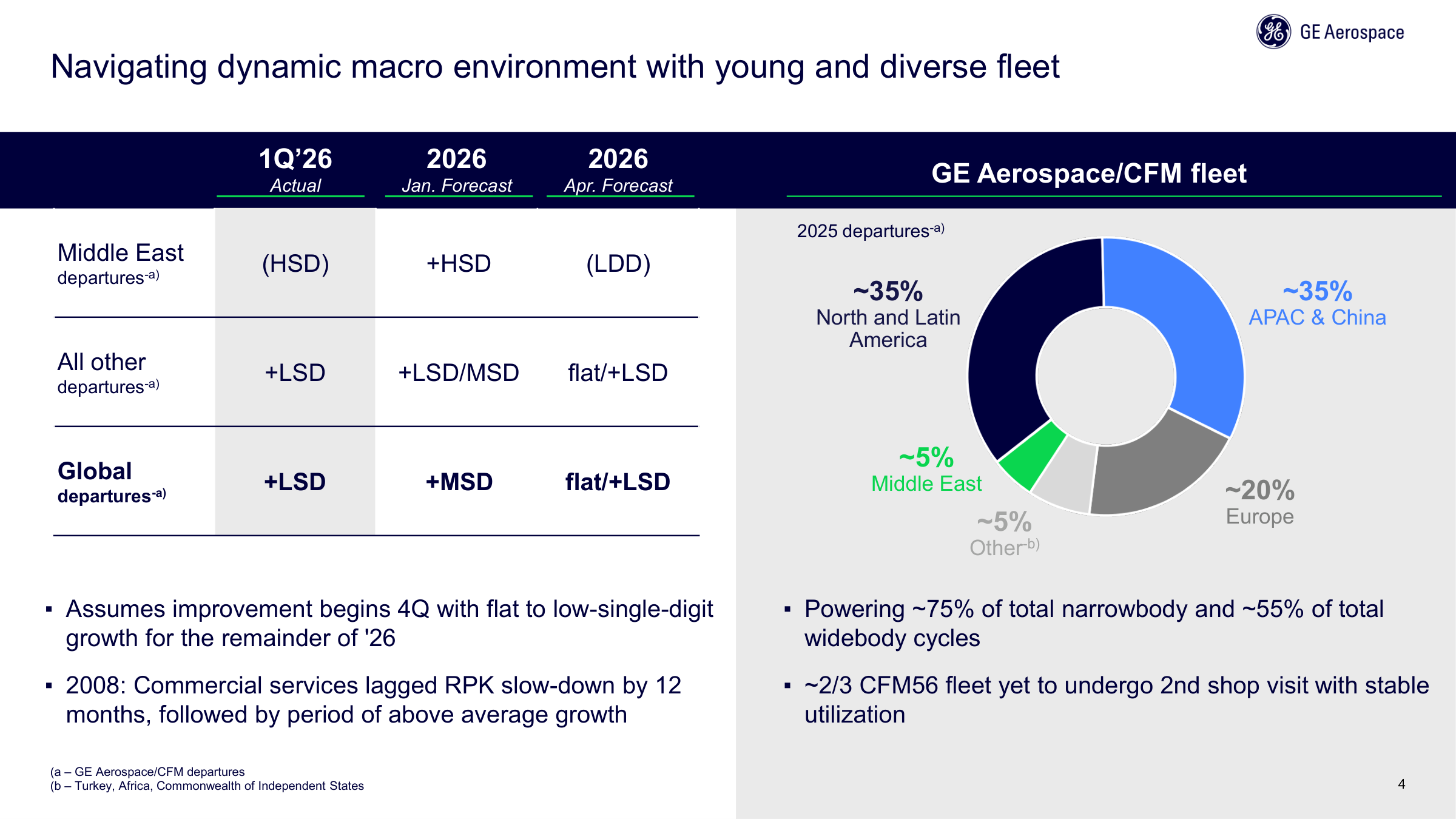Click bold "flat/+LSD" in the Global row
Screen dimensions: 1456x819
(x=618, y=482)
